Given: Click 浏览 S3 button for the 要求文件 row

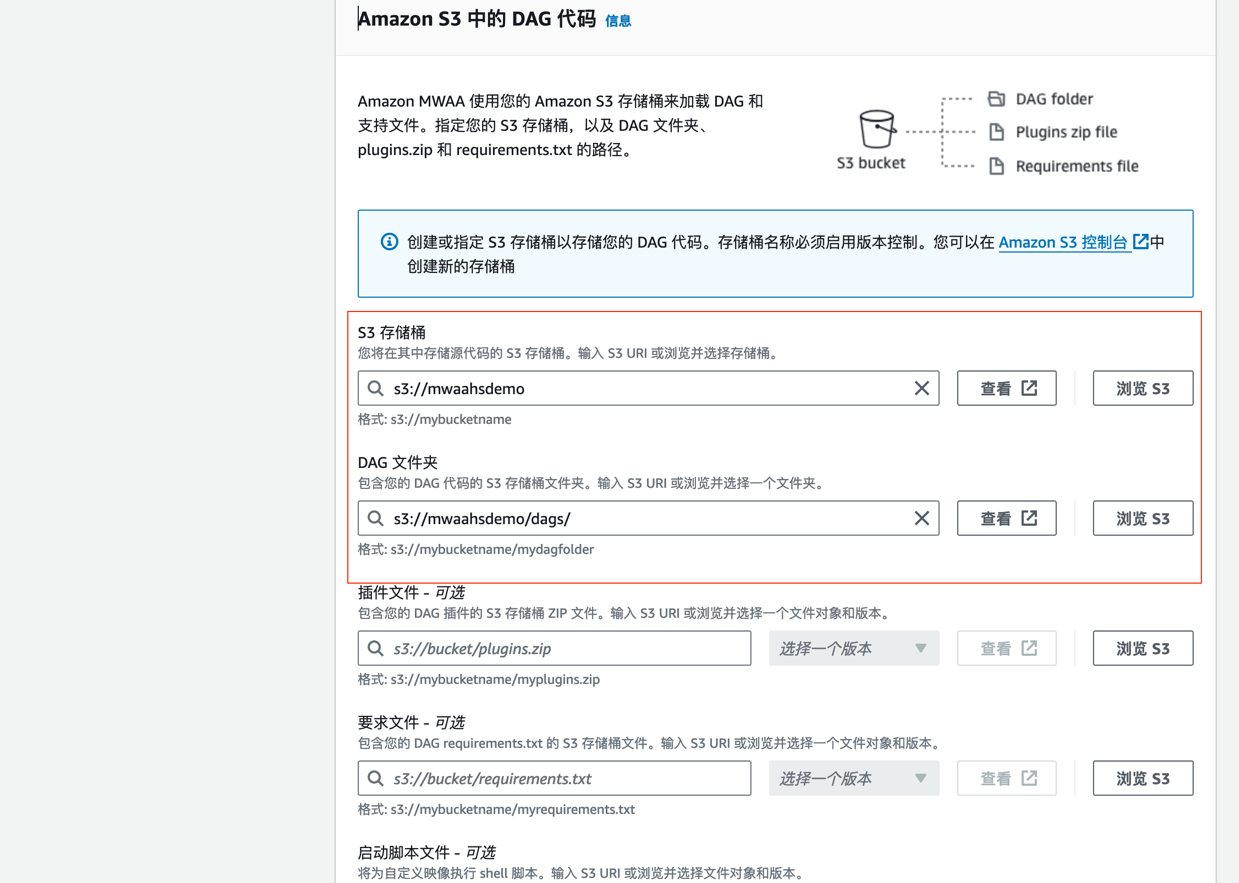Looking at the screenshot, I should click(x=1142, y=778).
